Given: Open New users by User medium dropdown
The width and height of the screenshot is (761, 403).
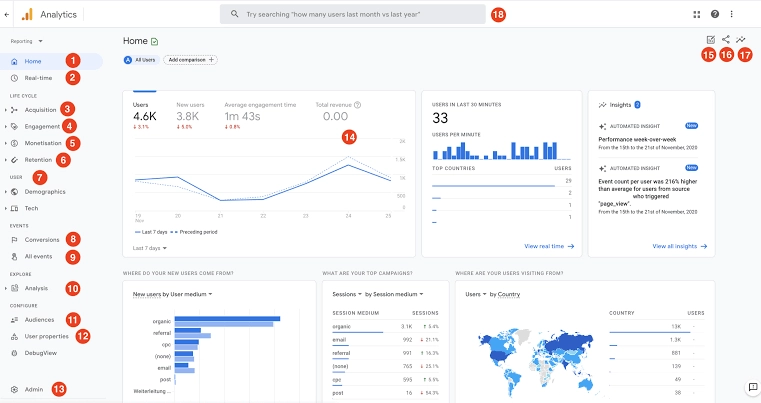Looking at the screenshot, I should coord(172,294).
